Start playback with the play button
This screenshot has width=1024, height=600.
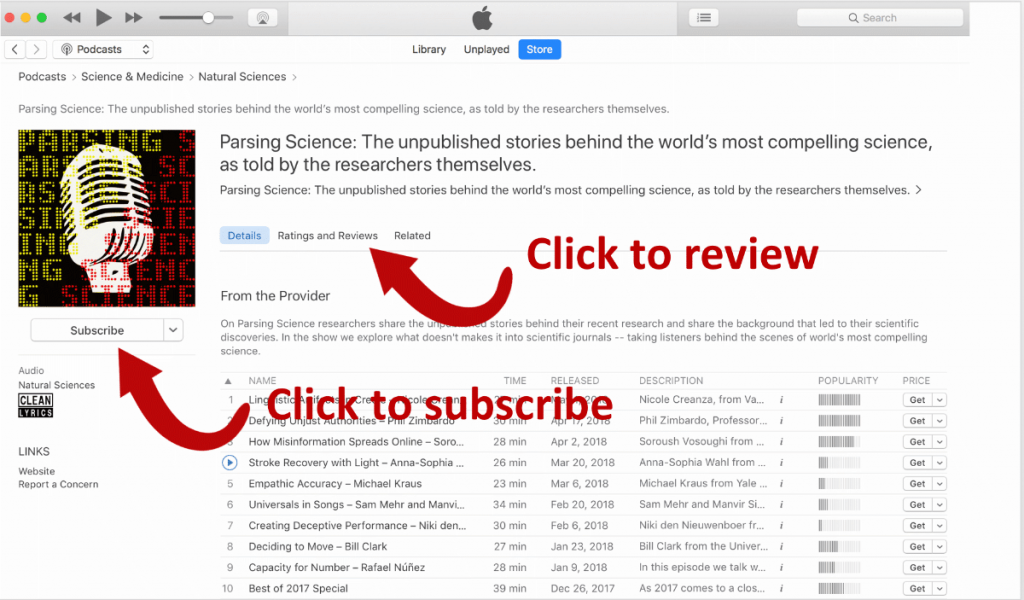103,18
